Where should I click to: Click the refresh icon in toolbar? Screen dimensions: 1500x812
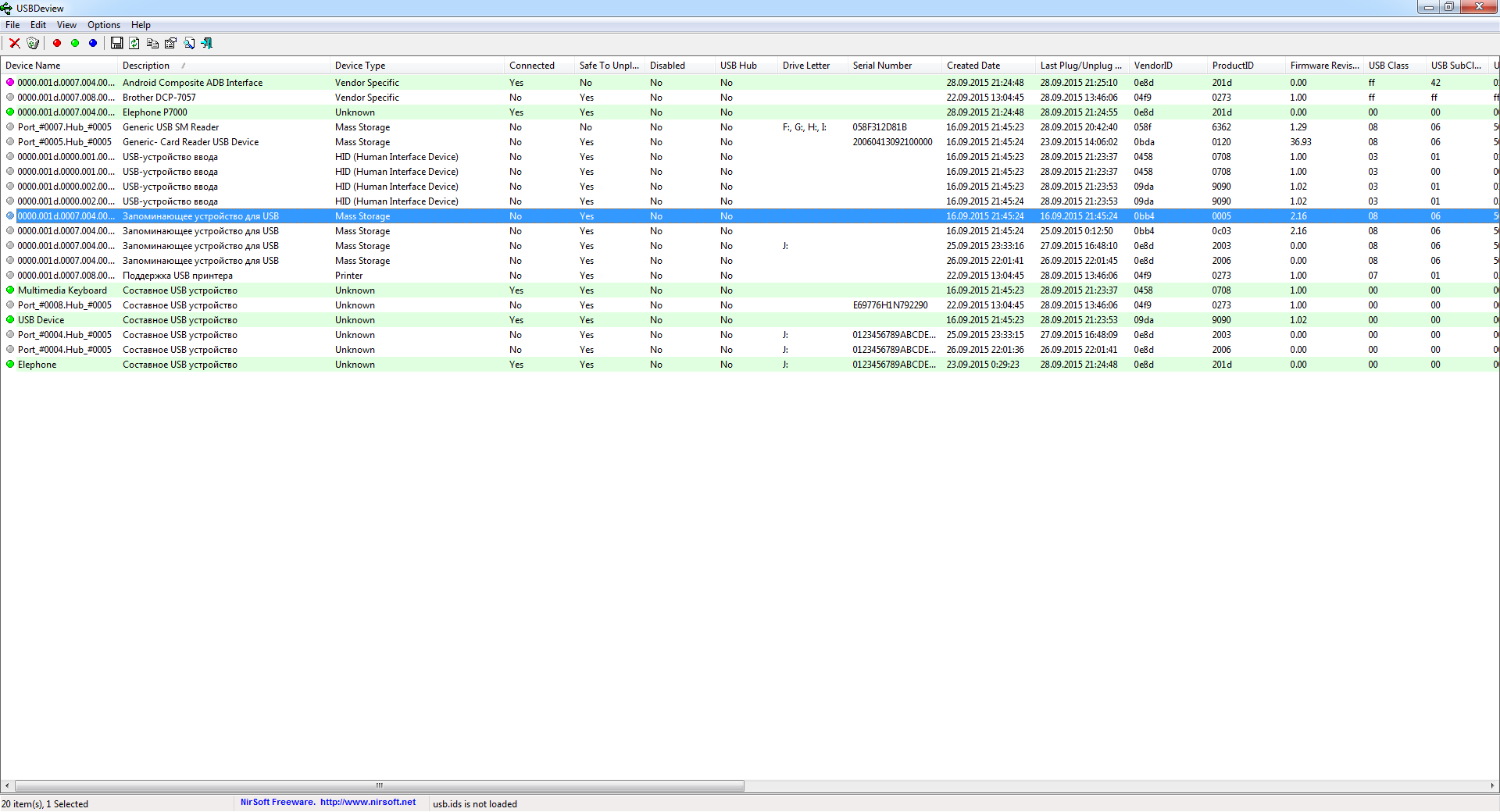134,44
